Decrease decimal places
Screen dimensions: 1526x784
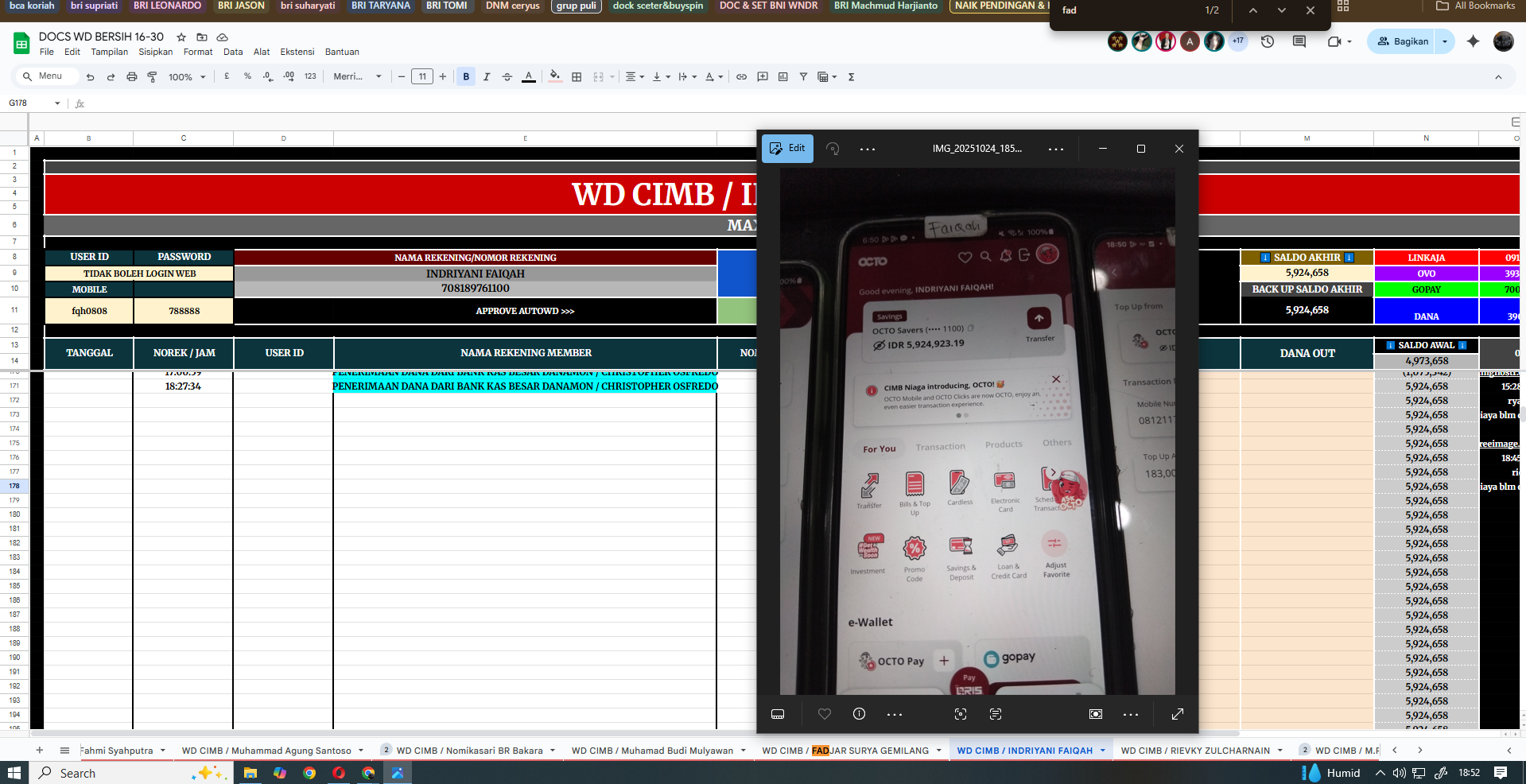(268, 76)
